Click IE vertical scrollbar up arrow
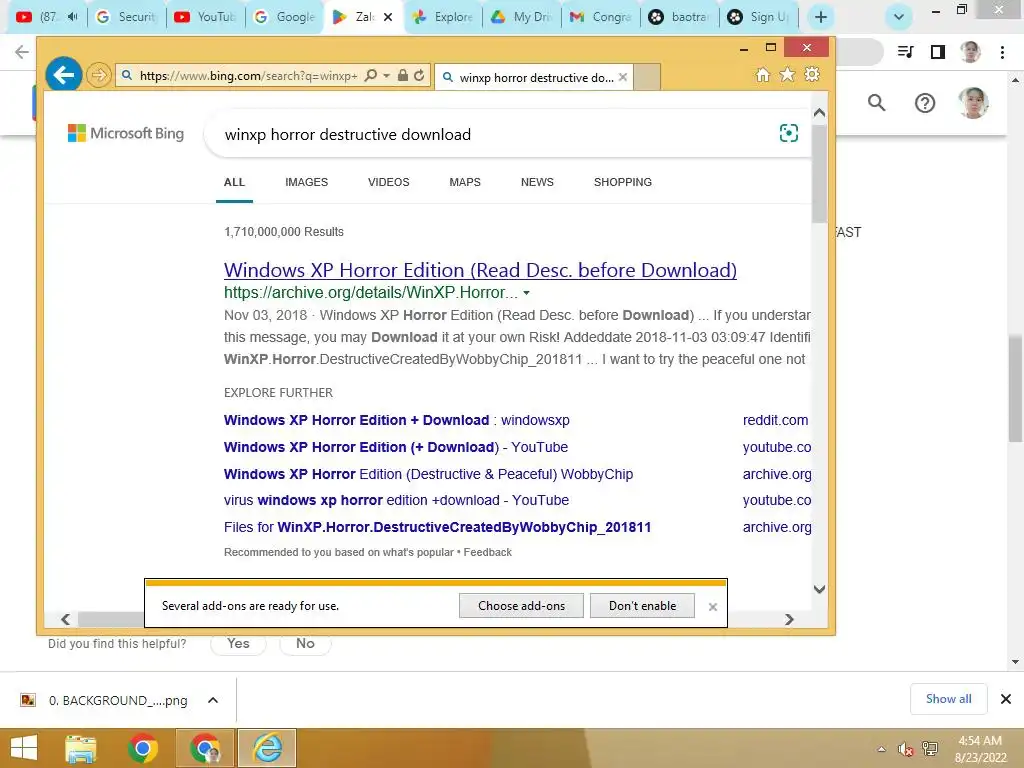This screenshot has width=1024, height=768. (820, 112)
